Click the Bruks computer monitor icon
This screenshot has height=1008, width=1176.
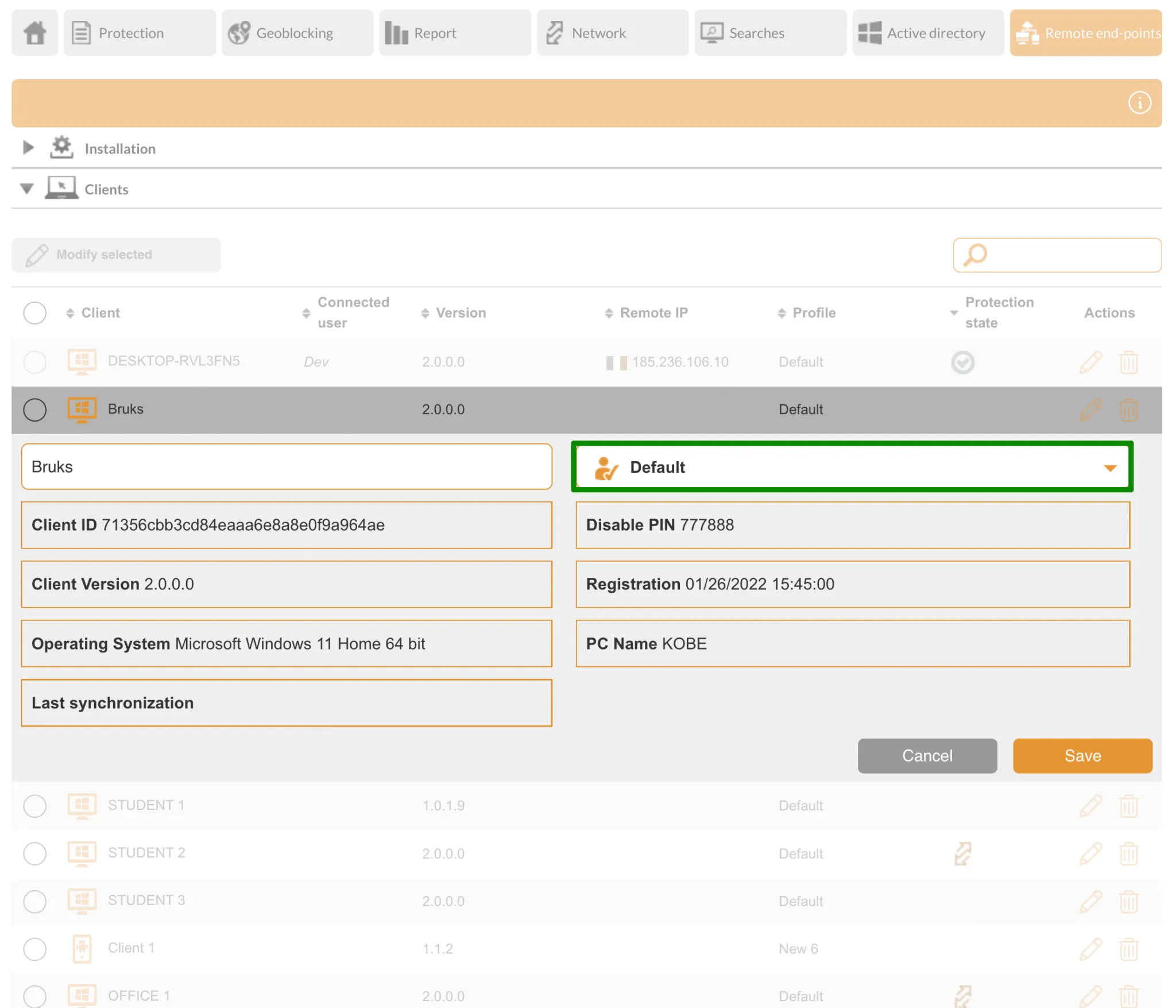(x=82, y=410)
